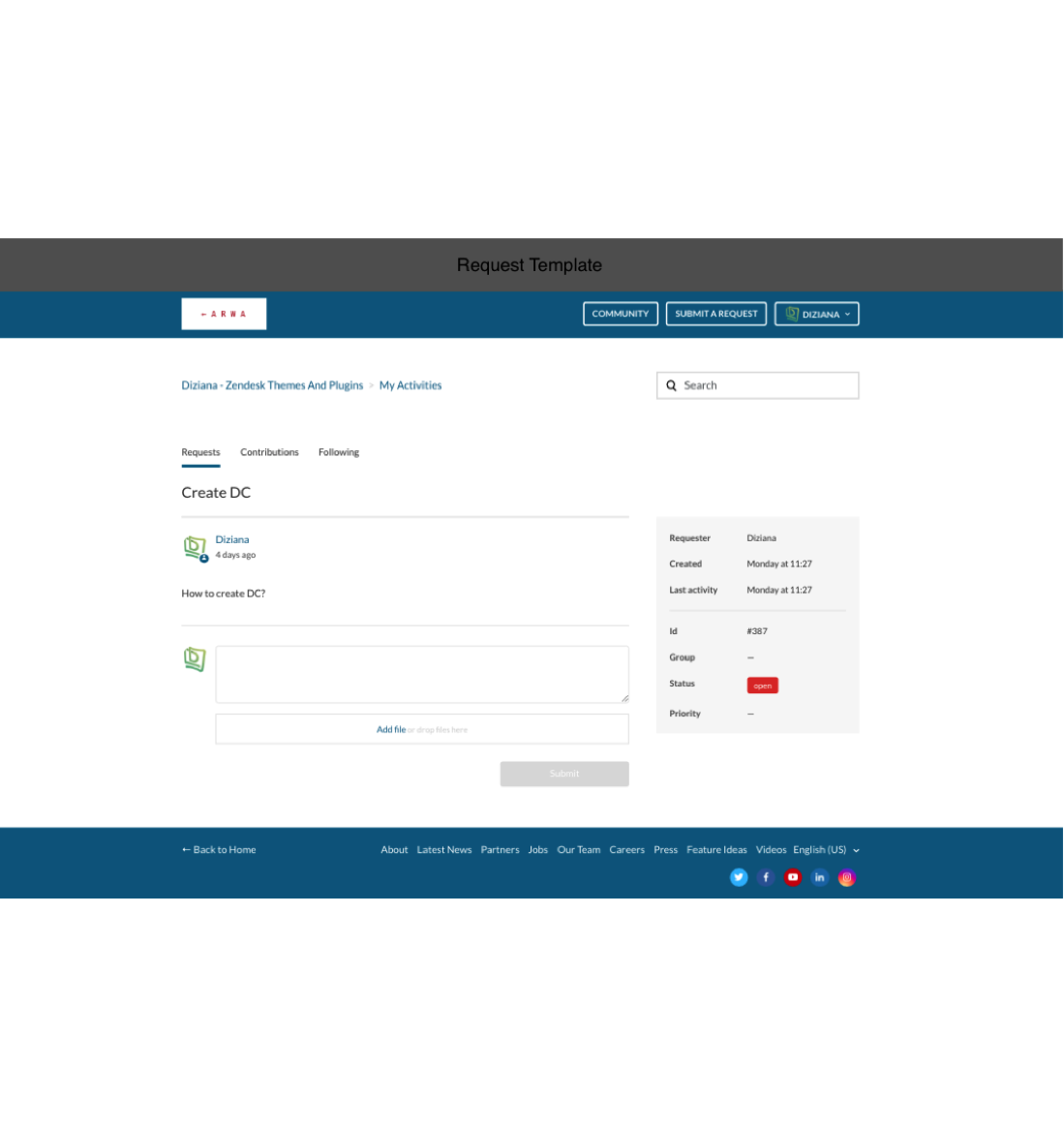Open the Facebook social icon
Viewport: 1064px width, 1128px height.
pos(766,877)
